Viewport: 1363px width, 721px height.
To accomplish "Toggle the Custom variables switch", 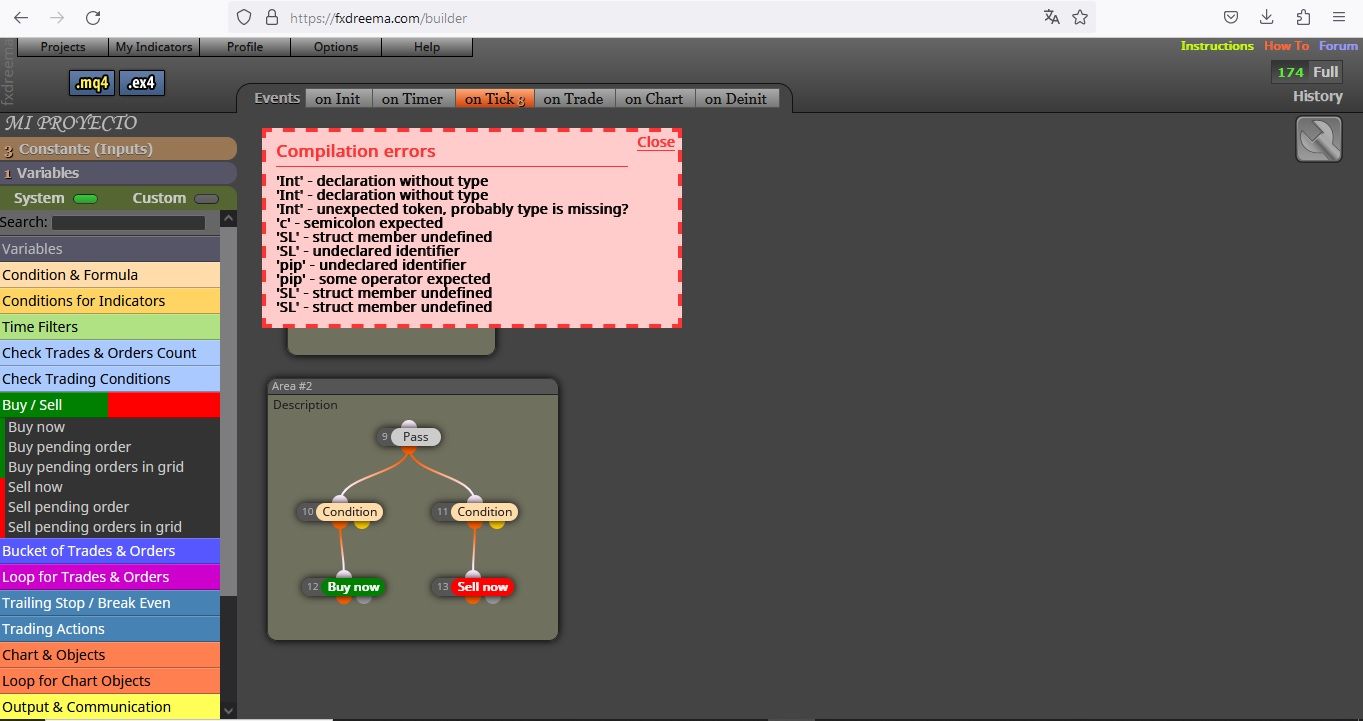I will coord(206,199).
